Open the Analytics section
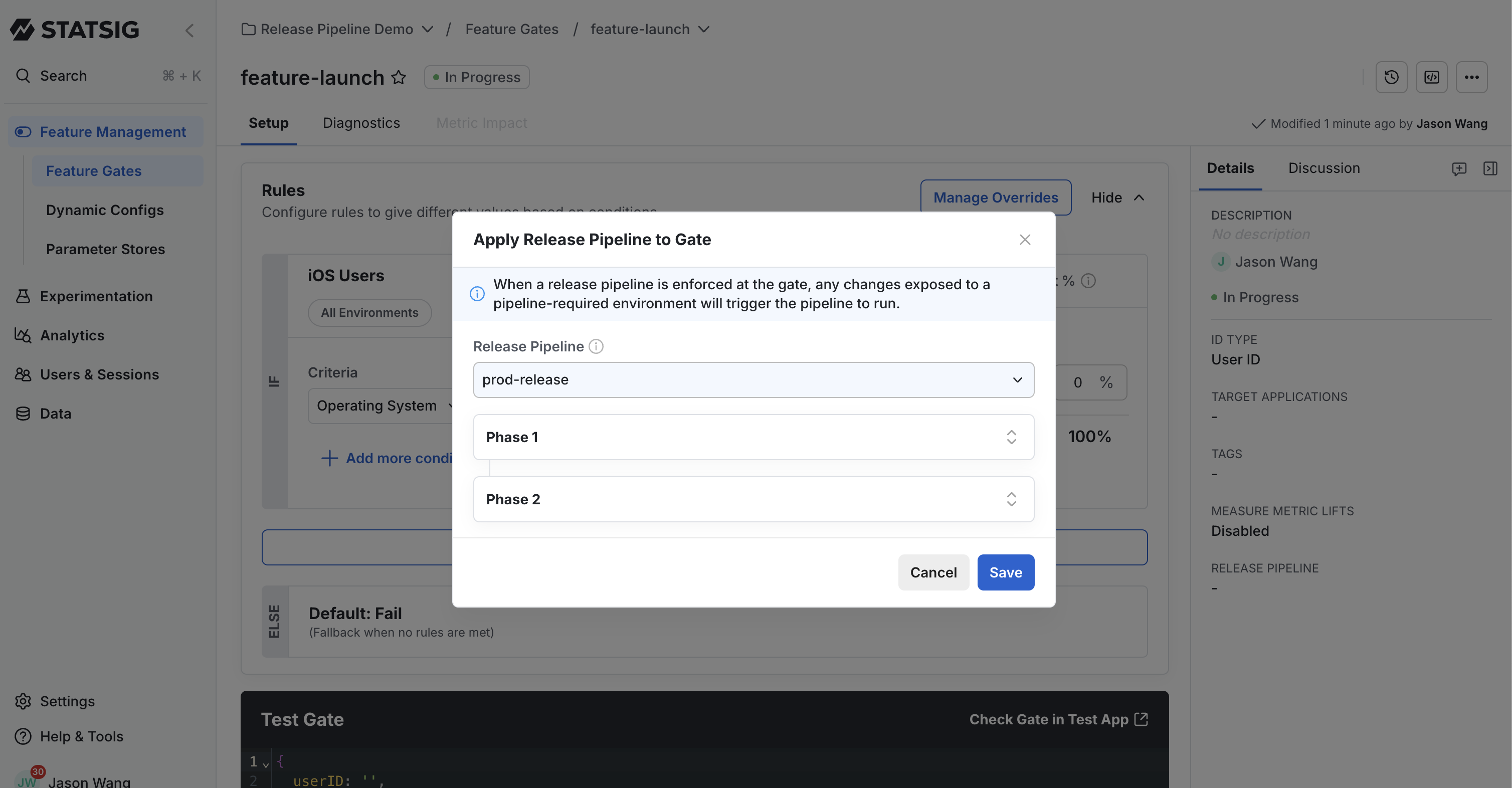Screen dimensions: 1512x788 (72, 335)
